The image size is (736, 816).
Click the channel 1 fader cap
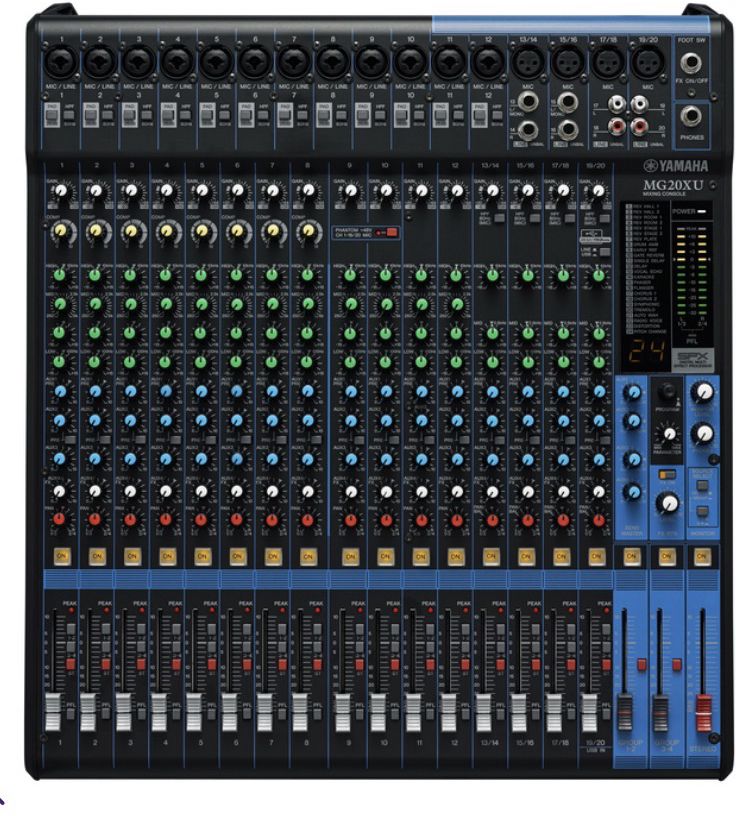coord(53,712)
